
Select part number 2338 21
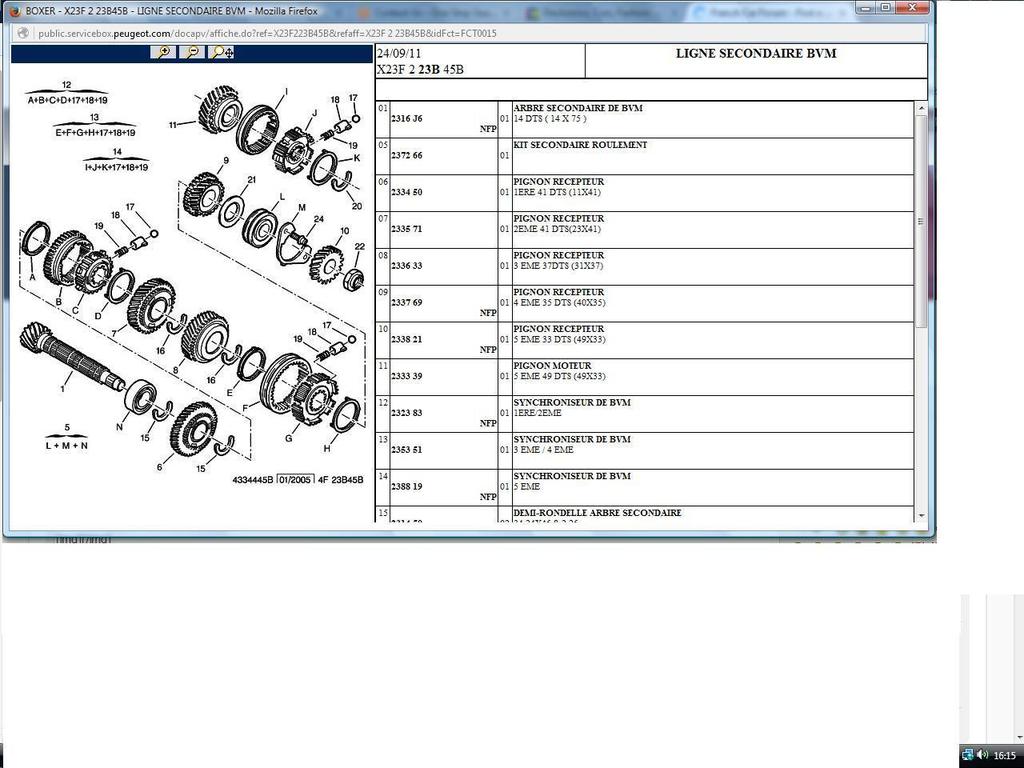pyautogui.click(x=406, y=340)
